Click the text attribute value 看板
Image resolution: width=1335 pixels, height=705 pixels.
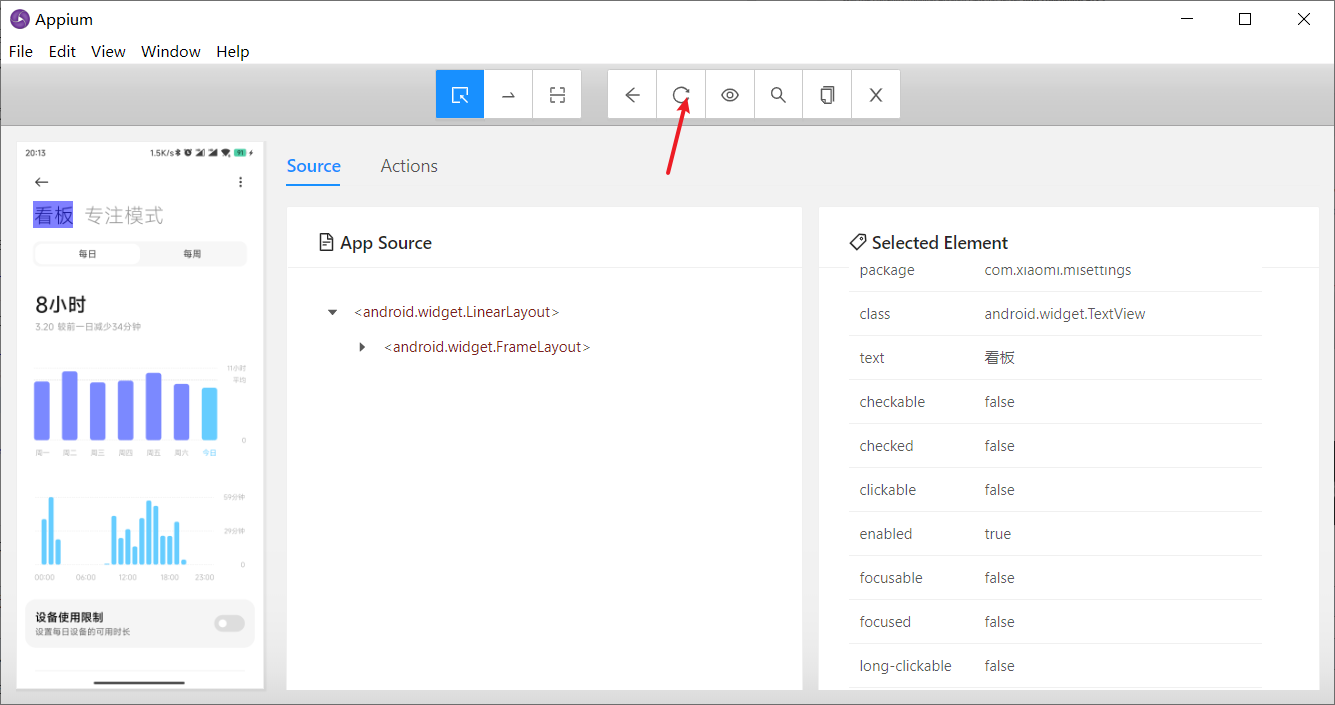pos(999,358)
